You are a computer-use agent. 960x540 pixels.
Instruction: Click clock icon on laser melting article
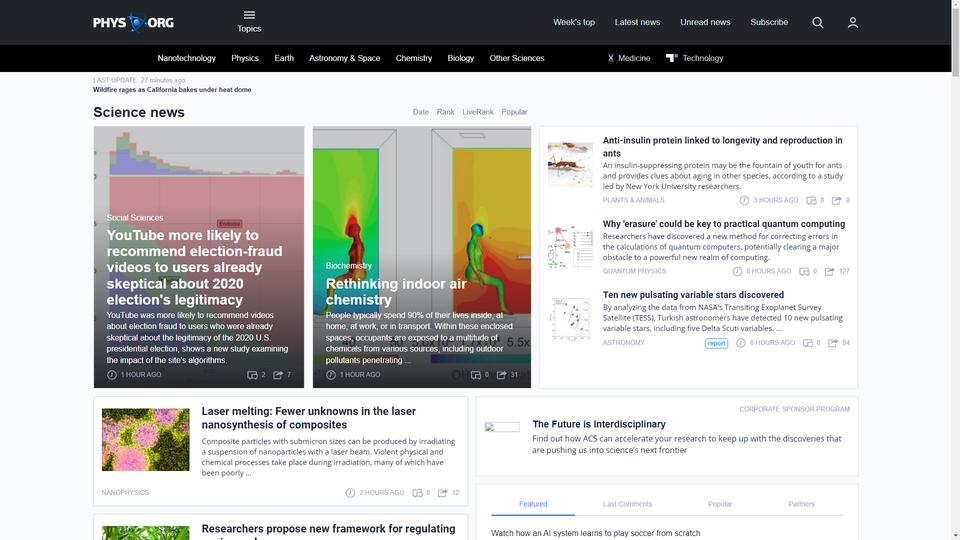pyautogui.click(x=350, y=493)
